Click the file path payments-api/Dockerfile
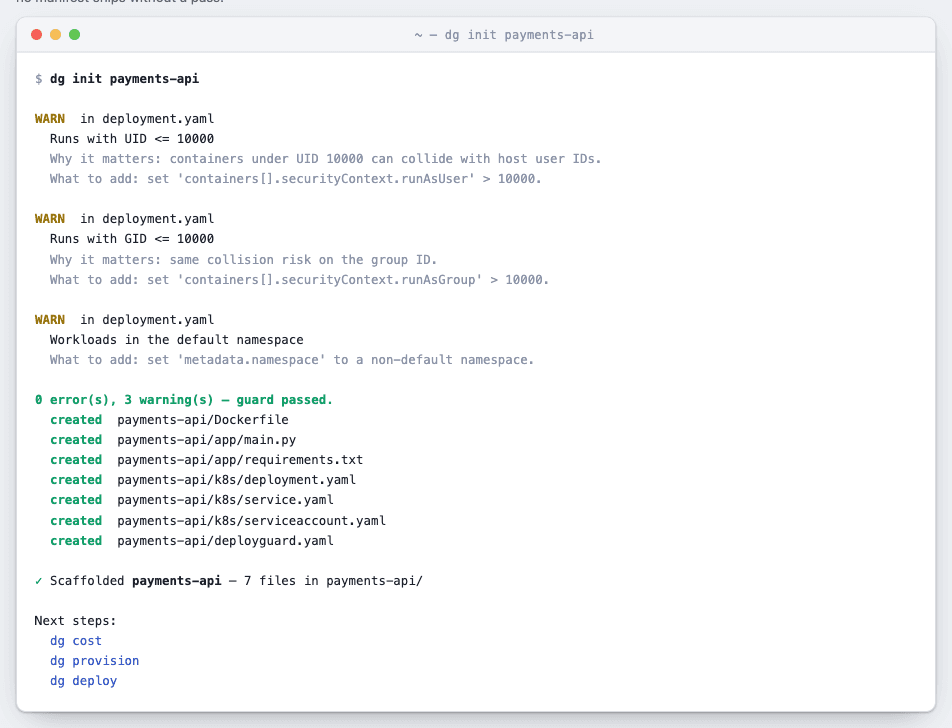952x728 pixels. 203,420
